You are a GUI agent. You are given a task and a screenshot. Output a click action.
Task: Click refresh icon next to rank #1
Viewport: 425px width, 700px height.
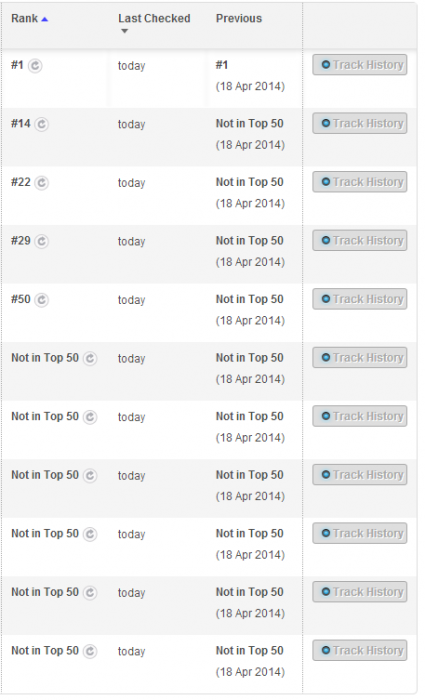point(35,66)
